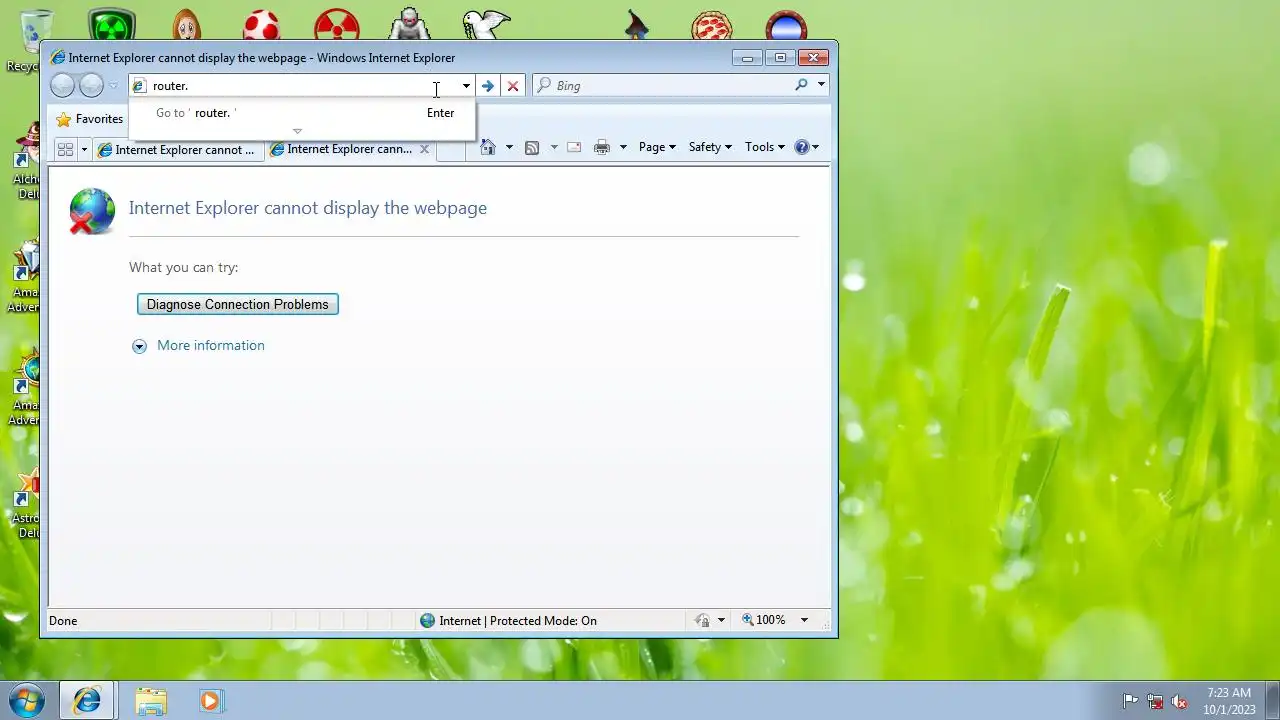Click the Print printer icon
The image size is (1280, 720).
[602, 147]
